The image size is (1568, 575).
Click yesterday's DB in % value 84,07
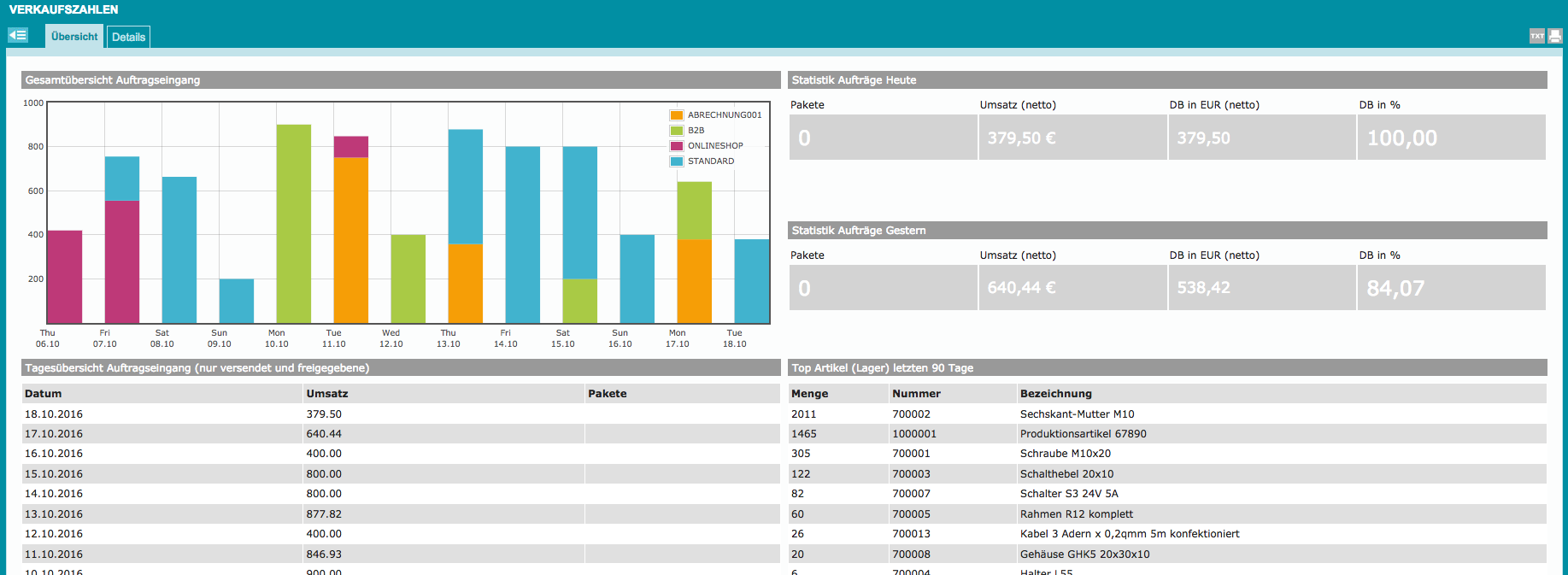[1395, 289]
